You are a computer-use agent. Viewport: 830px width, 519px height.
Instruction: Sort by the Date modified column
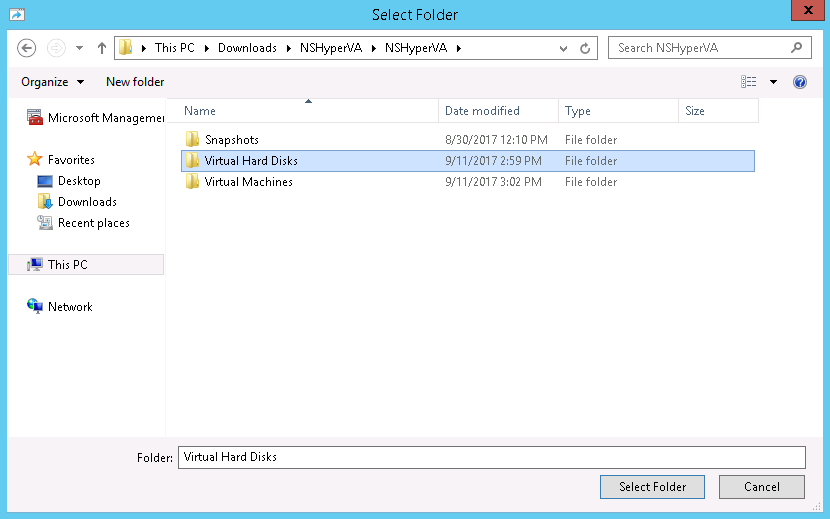(482, 111)
